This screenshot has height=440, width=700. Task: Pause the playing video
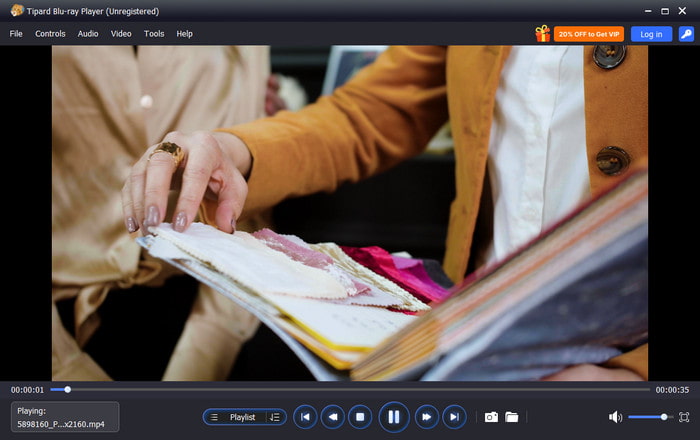point(394,417)
